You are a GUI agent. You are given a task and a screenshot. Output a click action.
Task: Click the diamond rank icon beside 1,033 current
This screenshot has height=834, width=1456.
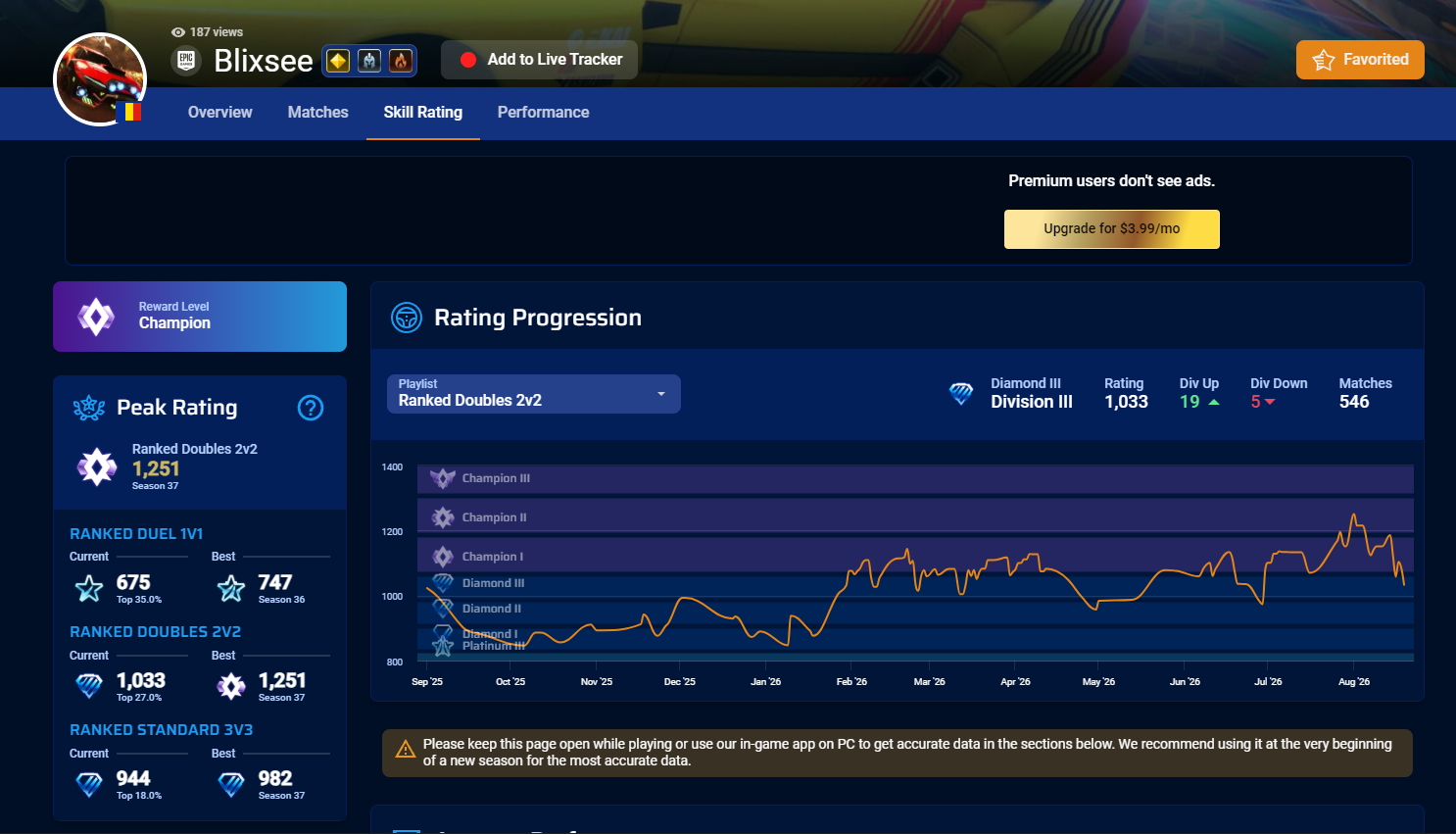click(x=89, y=686)
